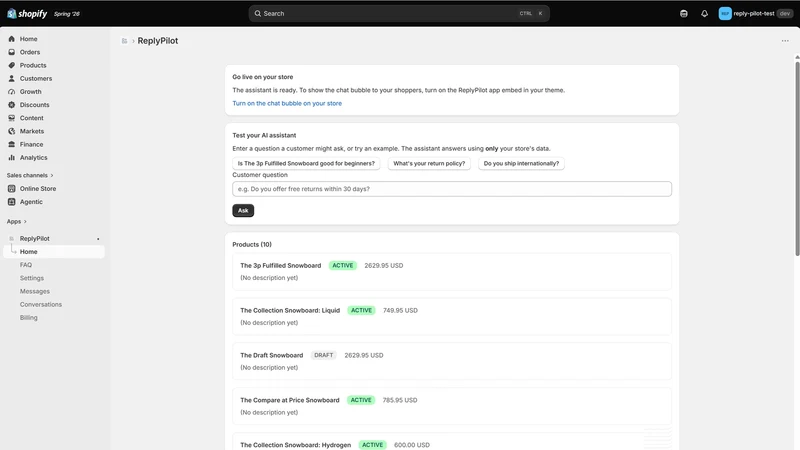Click the Products tag icon

point(12,65)
